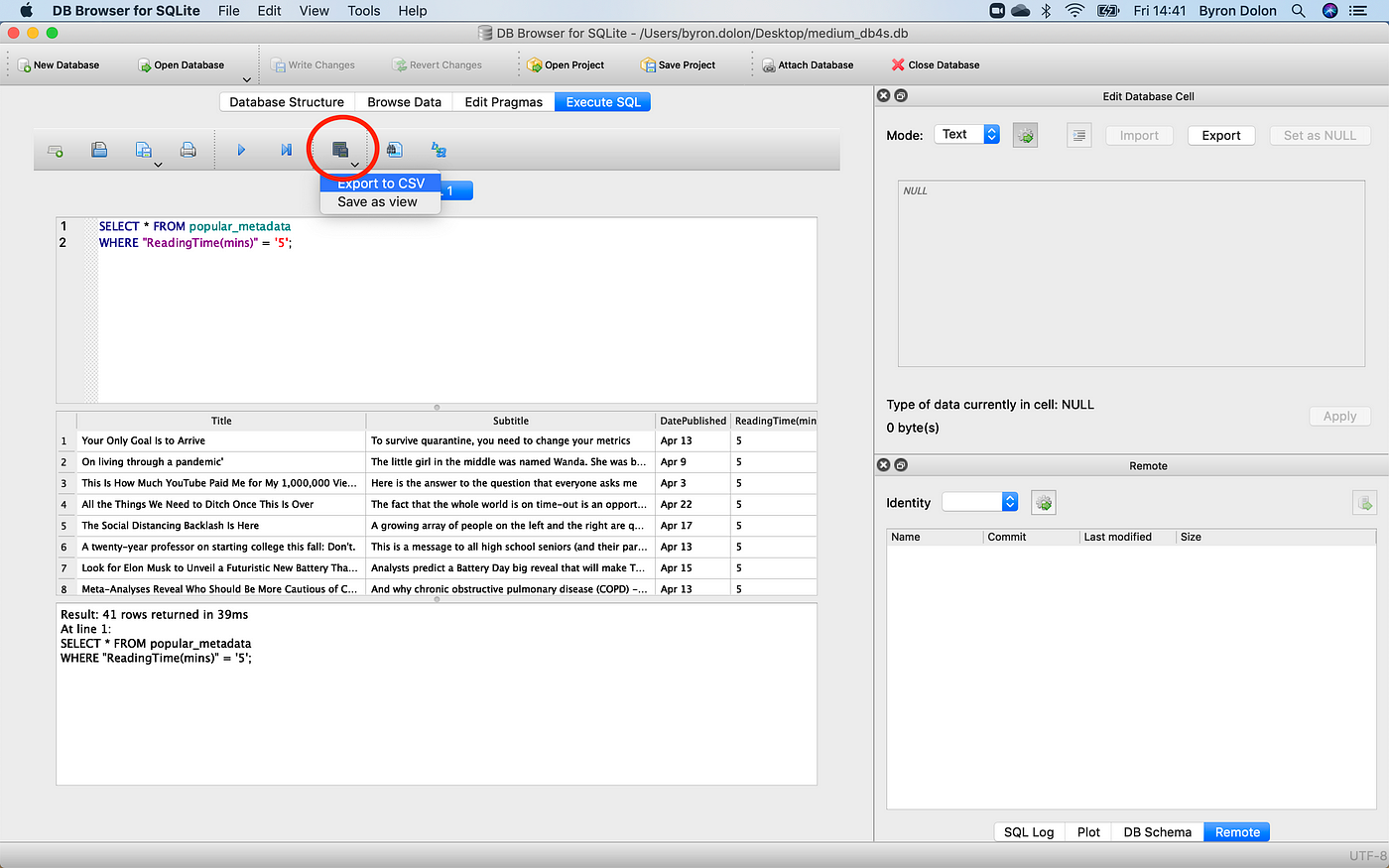Select the Execute SQL tab
Screen dimensions: 1389x868
tap(603, 102)
